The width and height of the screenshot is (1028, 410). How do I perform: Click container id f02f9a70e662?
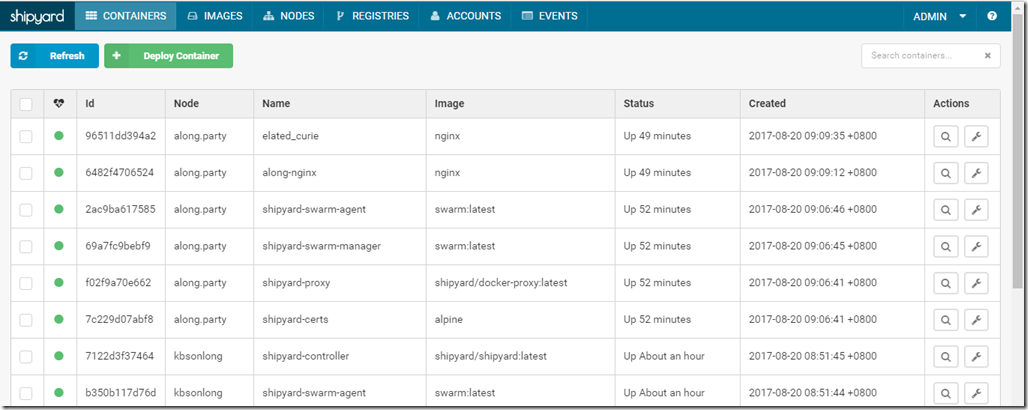click(x=118, y=283)
